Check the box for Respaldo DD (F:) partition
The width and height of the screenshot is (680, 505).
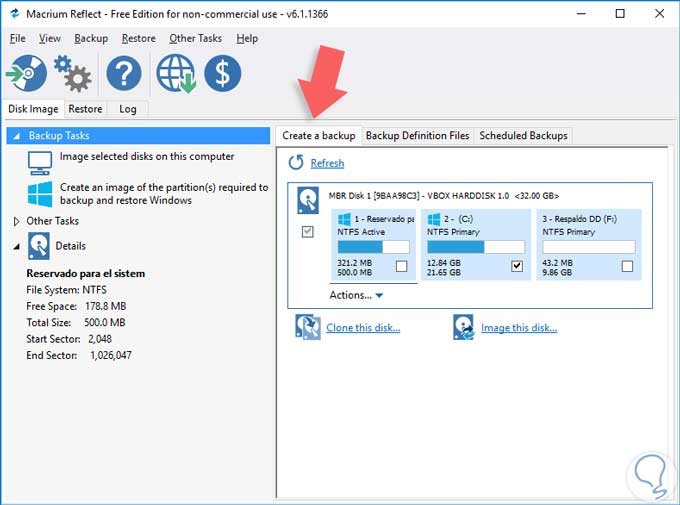627,266
